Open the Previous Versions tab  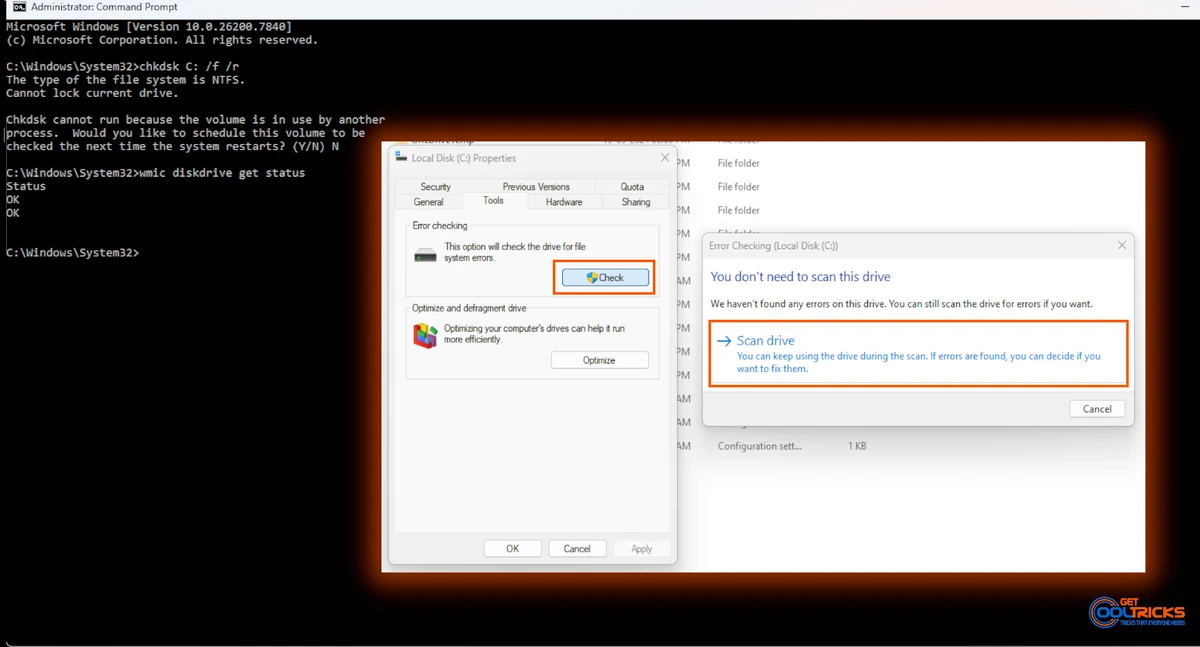click(536, 187)
